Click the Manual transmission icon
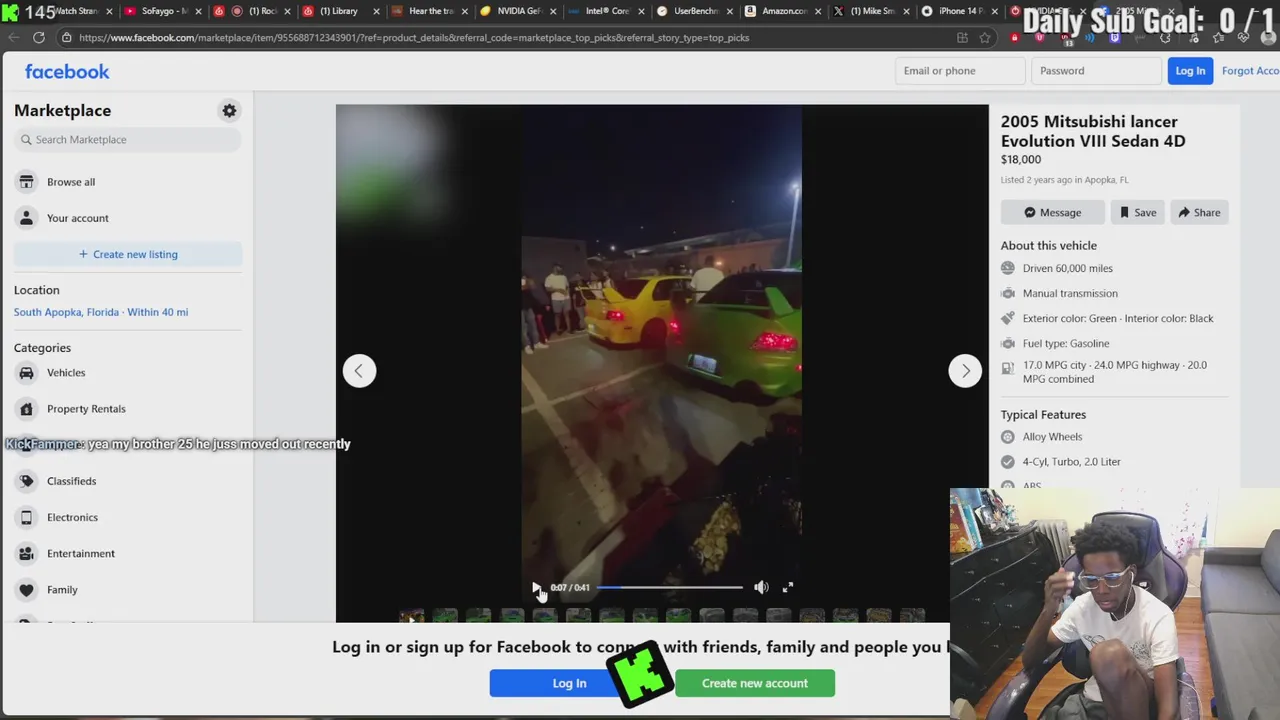 (1008, 294)
